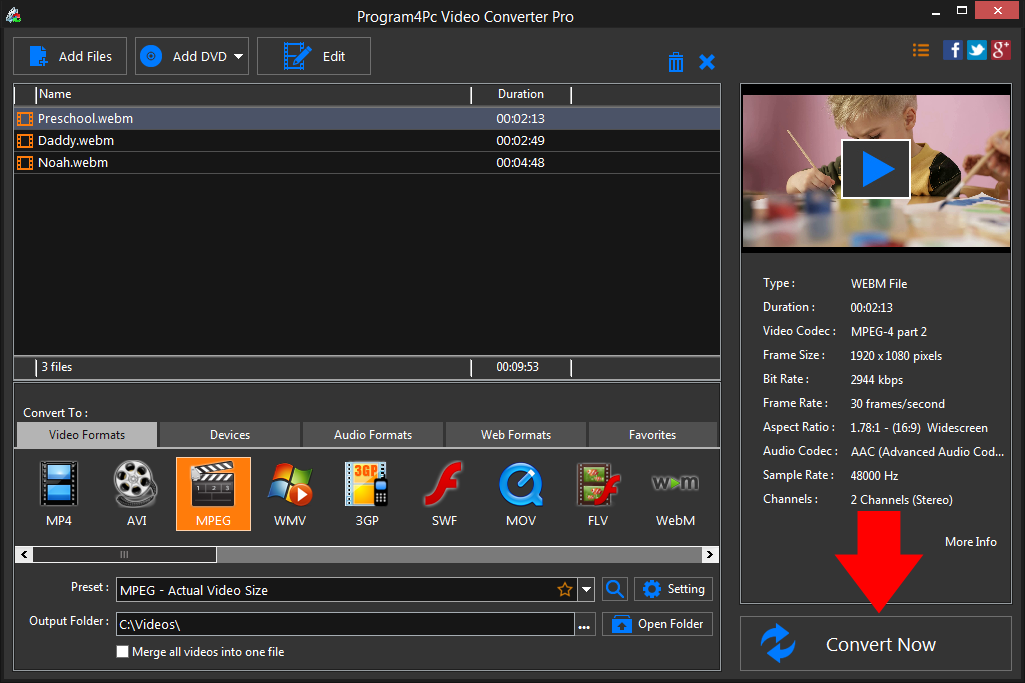Click the format list scrollbar right arrow

(710, 554)
